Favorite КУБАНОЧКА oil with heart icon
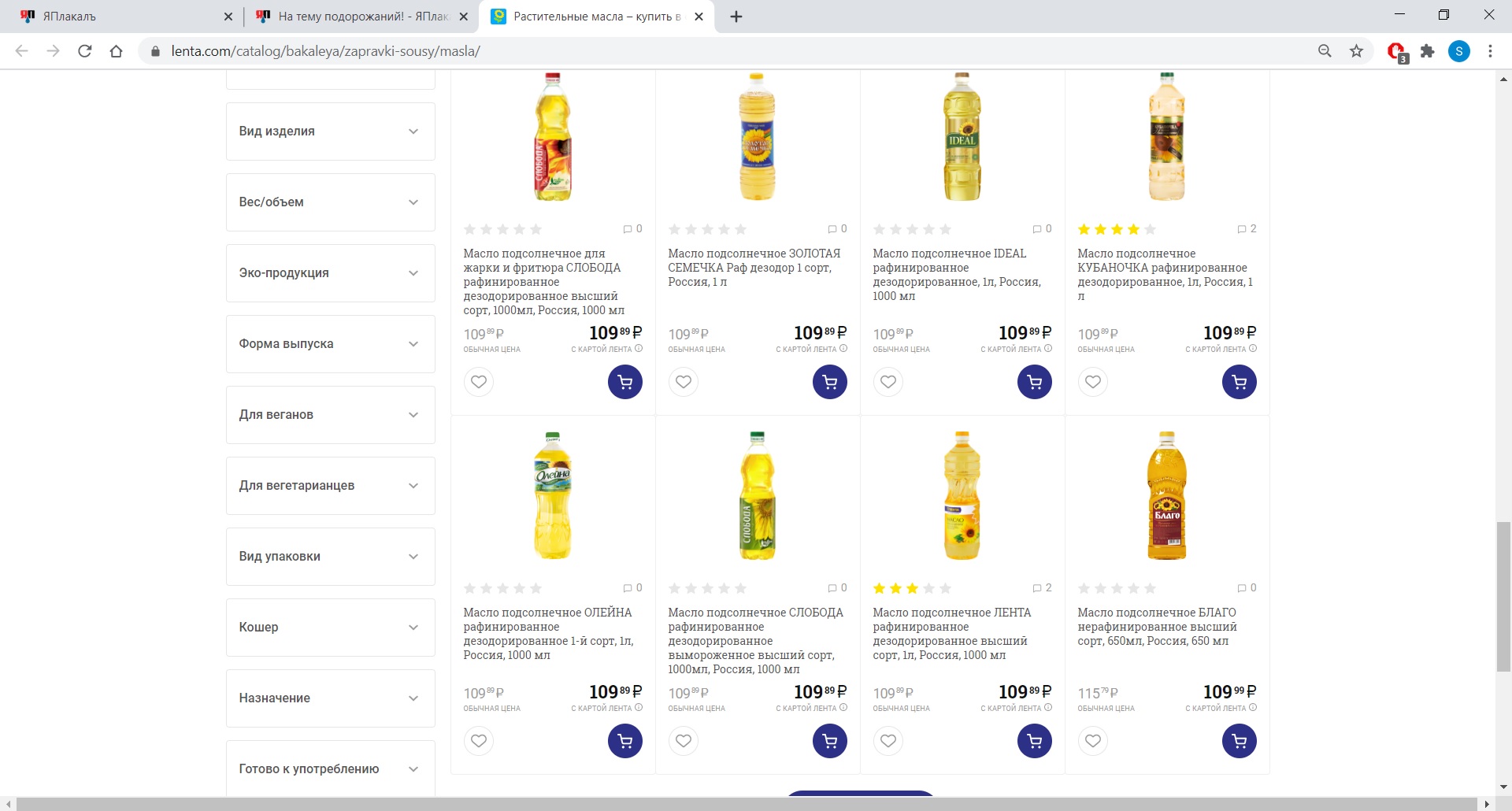The image size is (1512, 811). 1093,382
